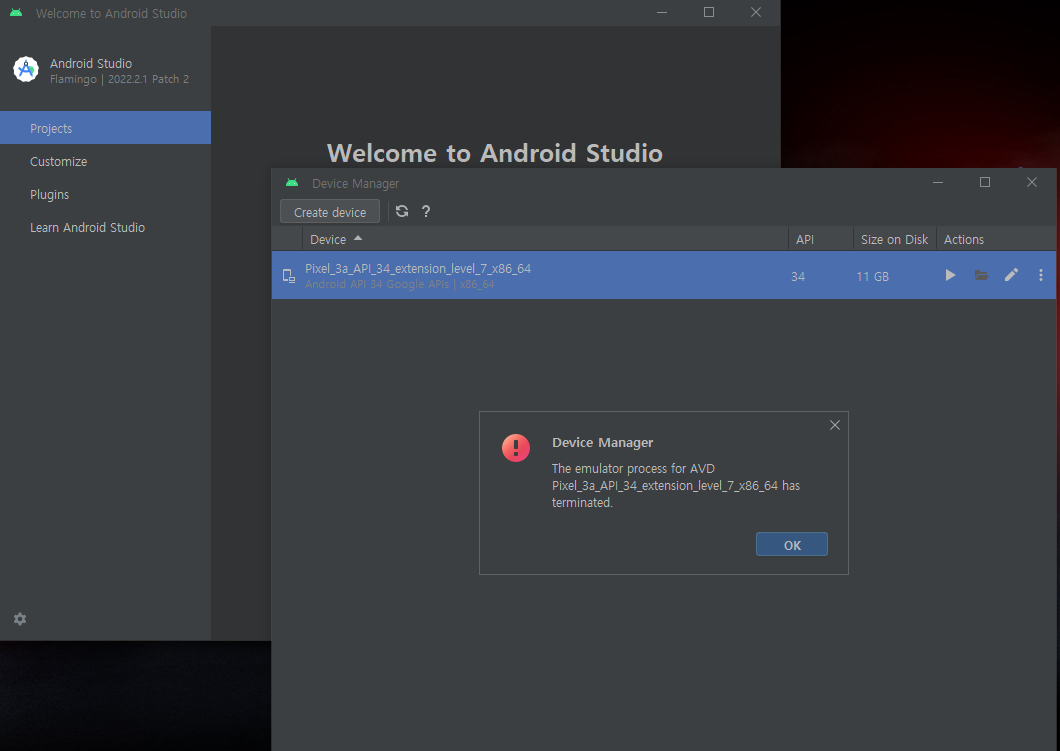Open more actions menu for Pixel_3a AVD
The height and width of the screenshot is (751, 1060).
[1040, 275]
